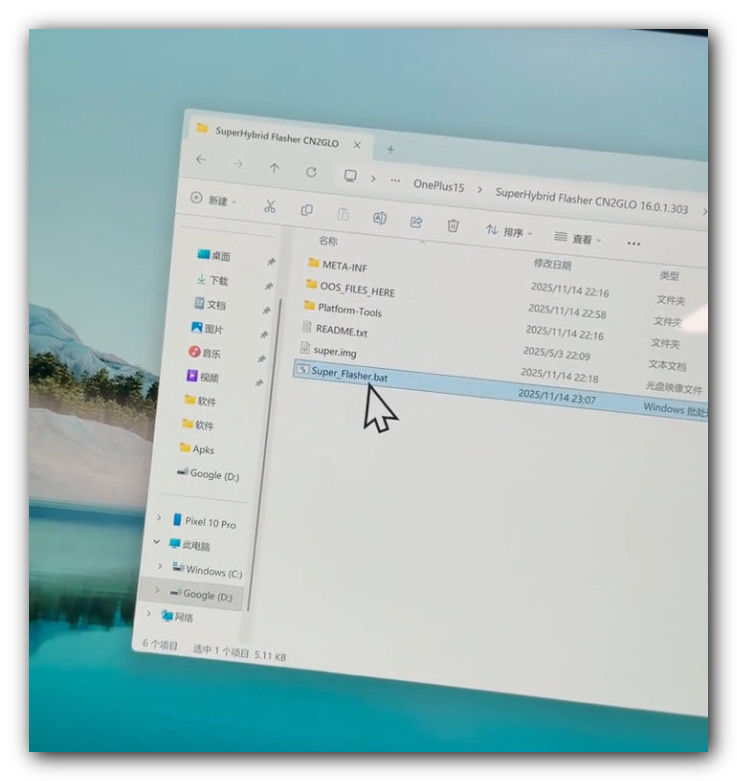Open the 新建 (New) dropdown

pos(212,199)
